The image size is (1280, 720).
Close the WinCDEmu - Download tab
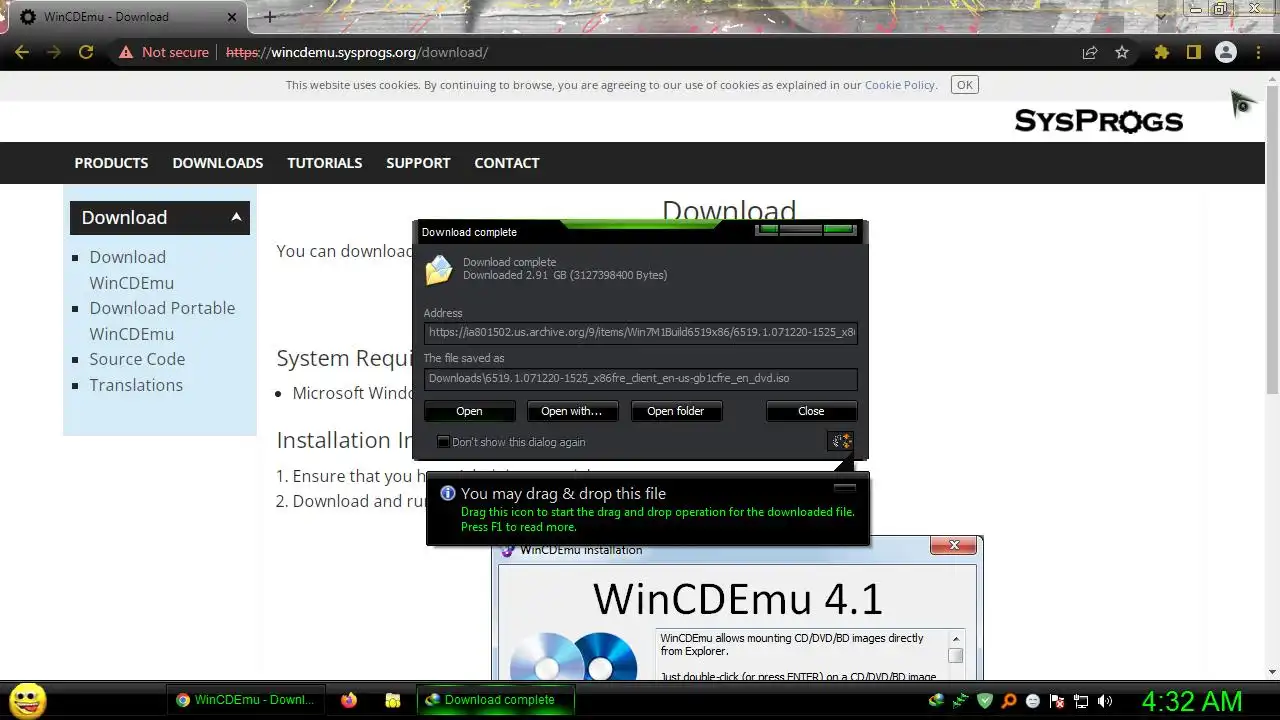pyautogui.click(x=233, y=17)
